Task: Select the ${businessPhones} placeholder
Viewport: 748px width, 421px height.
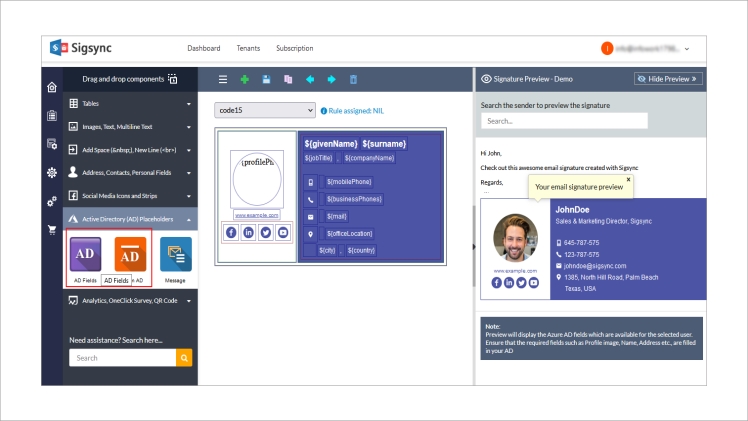Action: (x=354, y=199)
